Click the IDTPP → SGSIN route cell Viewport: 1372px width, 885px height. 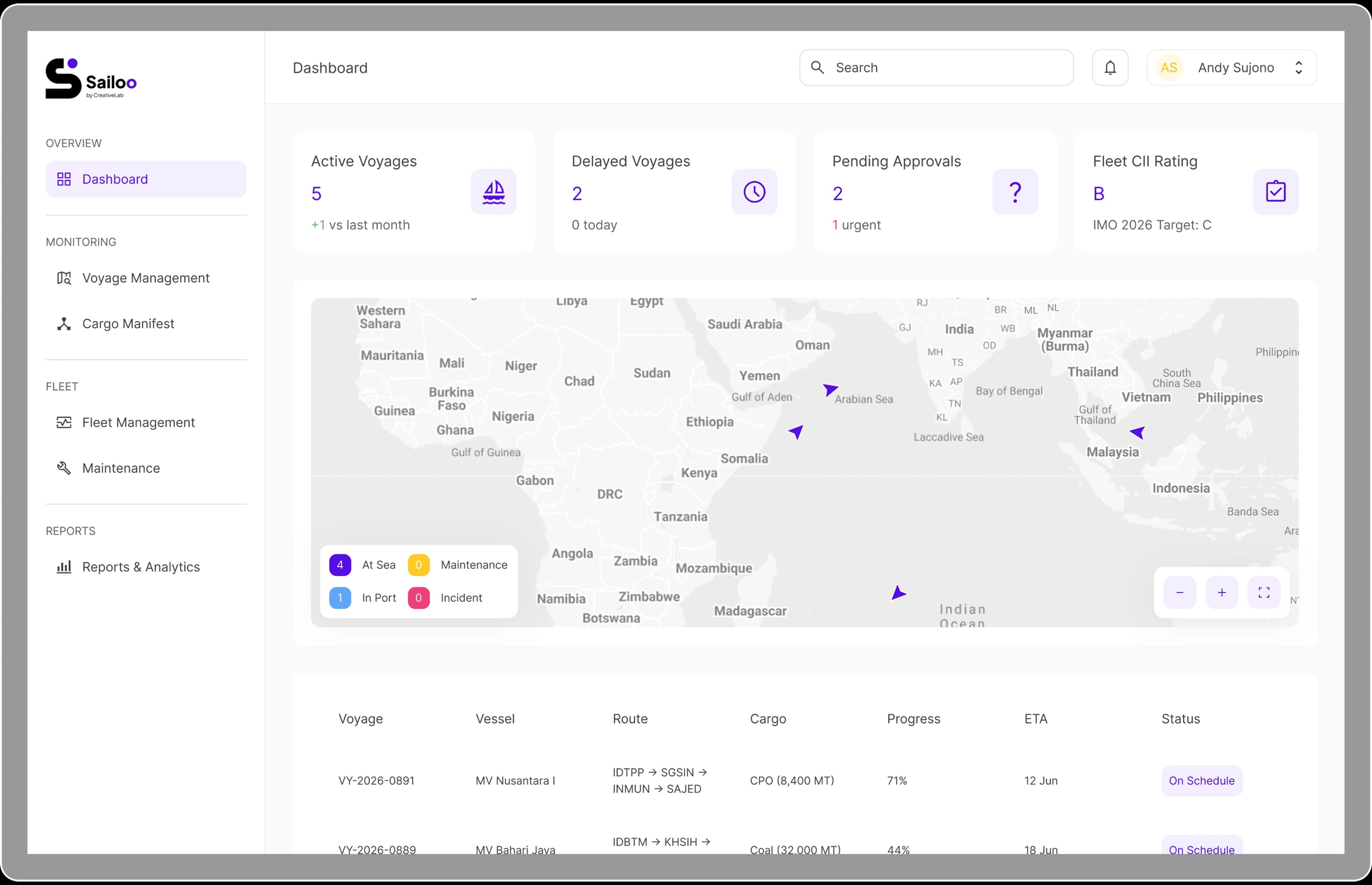(660, 780)
